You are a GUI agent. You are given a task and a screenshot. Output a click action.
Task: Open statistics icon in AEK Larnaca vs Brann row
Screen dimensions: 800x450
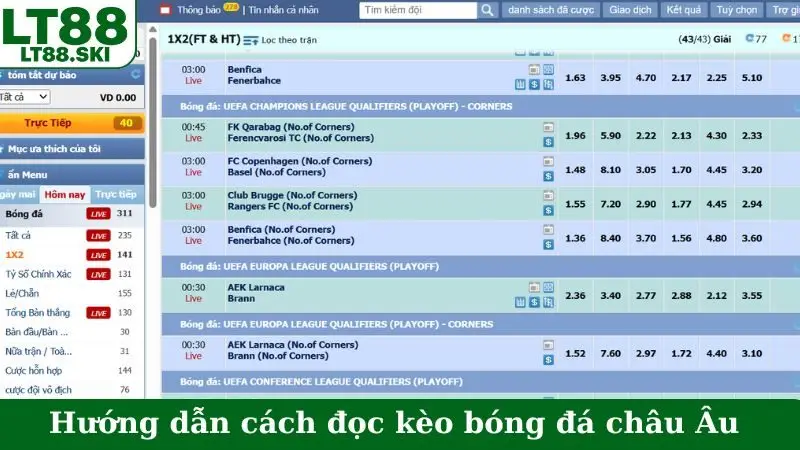coord(548,287)
